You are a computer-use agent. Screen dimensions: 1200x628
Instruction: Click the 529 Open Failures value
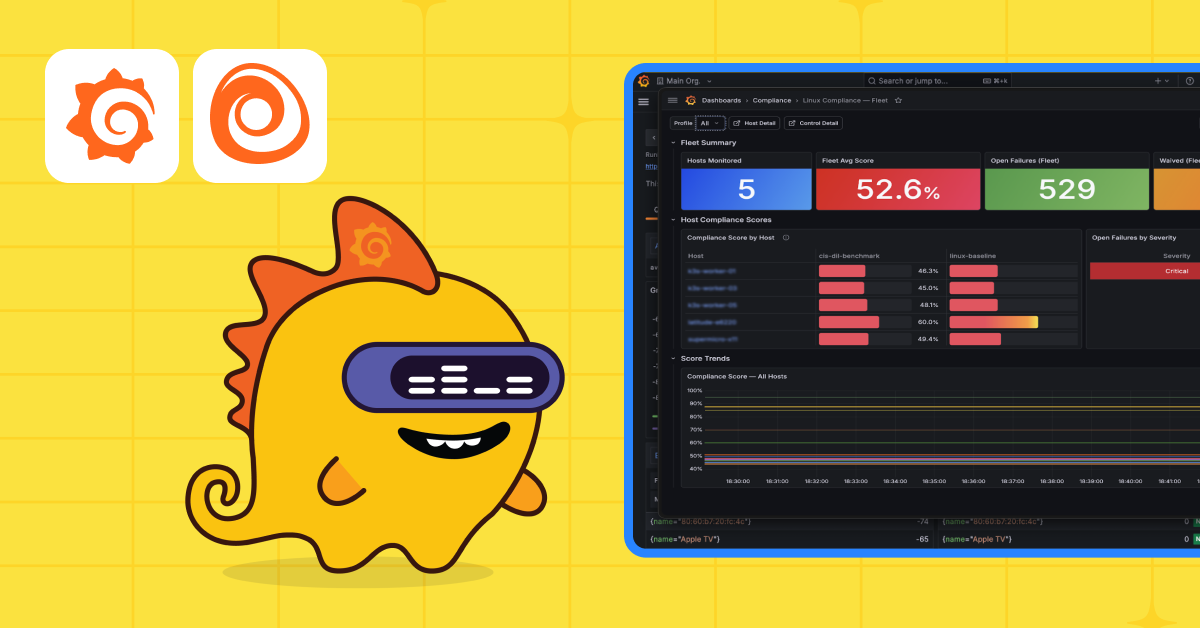click(x=1067, y=189)
